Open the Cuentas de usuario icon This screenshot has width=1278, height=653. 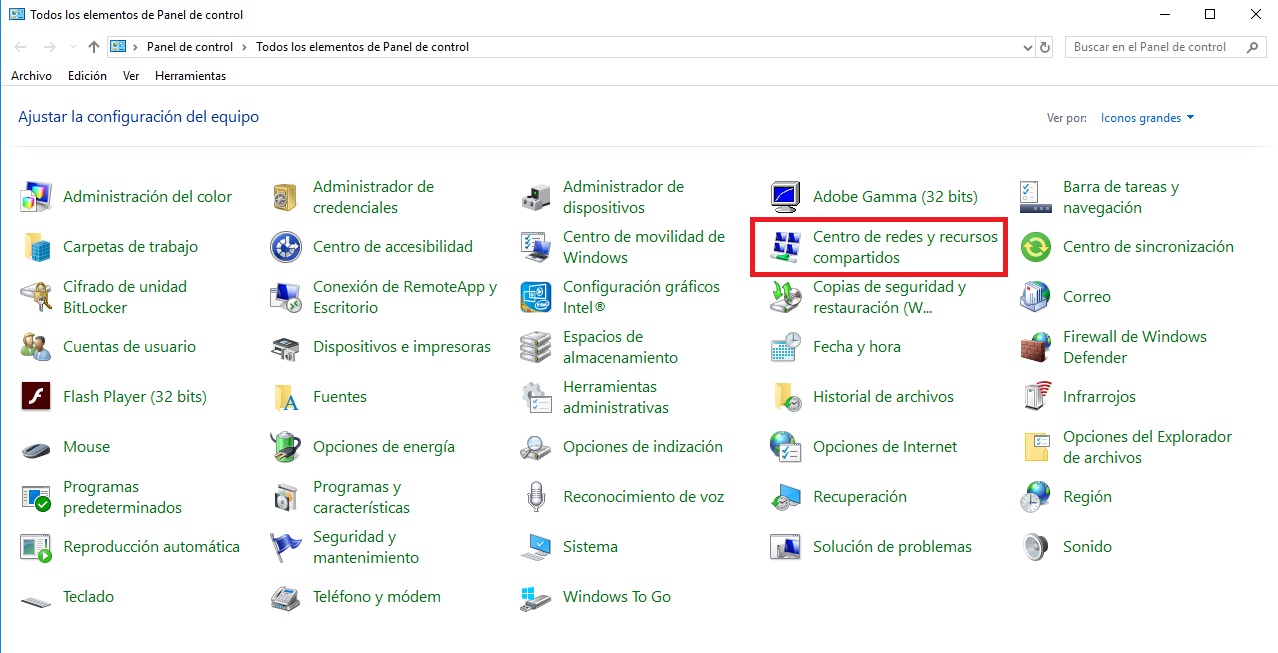[36, 347]
